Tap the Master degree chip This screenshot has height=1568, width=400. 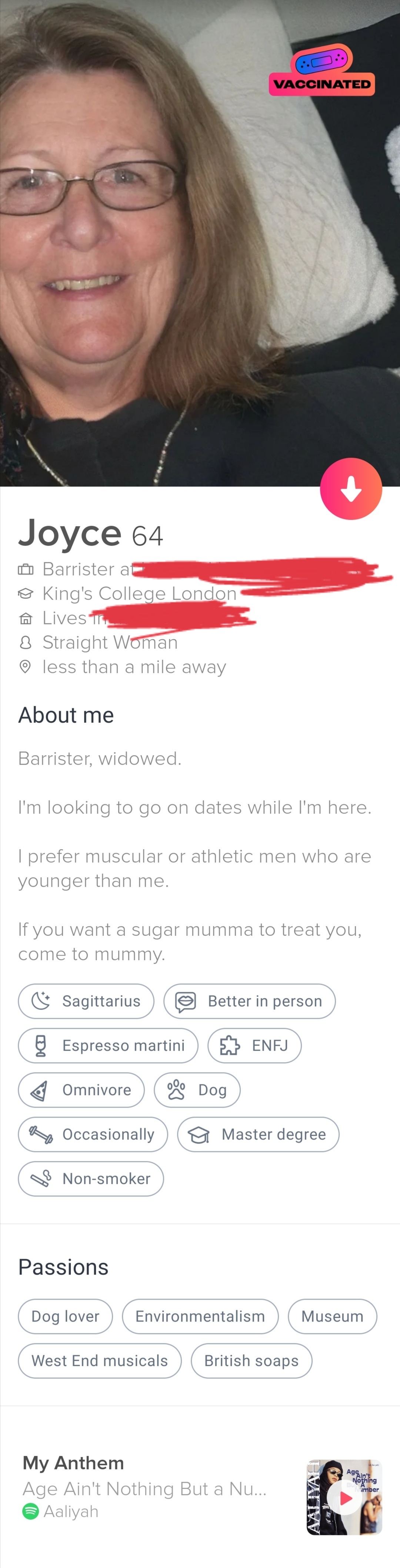(x=258, y=1135)
